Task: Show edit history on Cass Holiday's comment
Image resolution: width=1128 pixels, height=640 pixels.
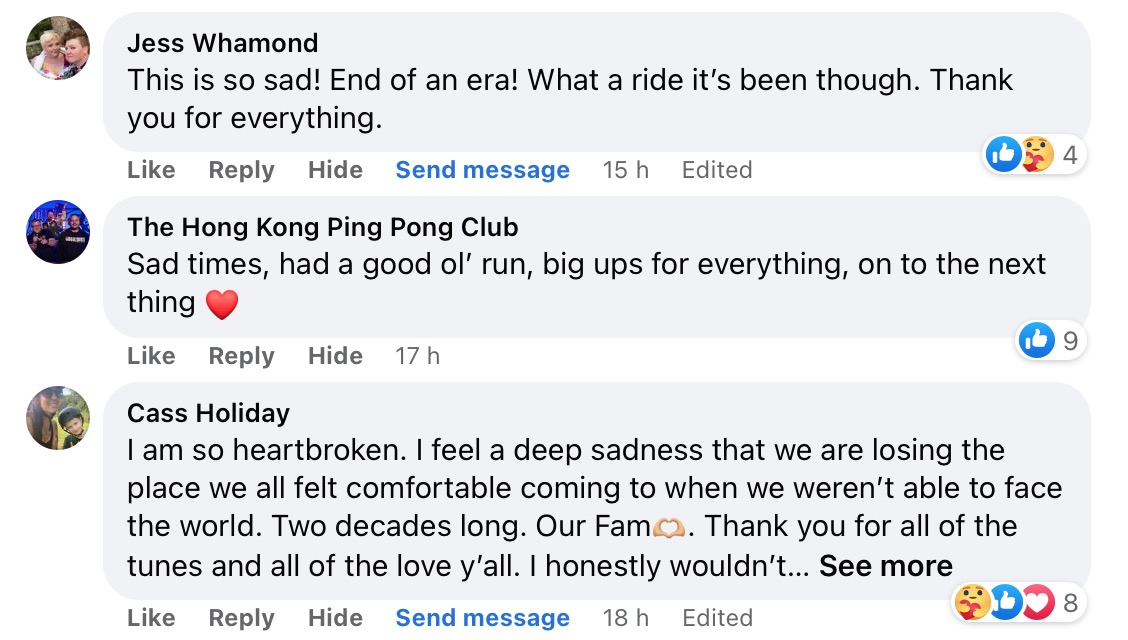Action: coord(716,618)
